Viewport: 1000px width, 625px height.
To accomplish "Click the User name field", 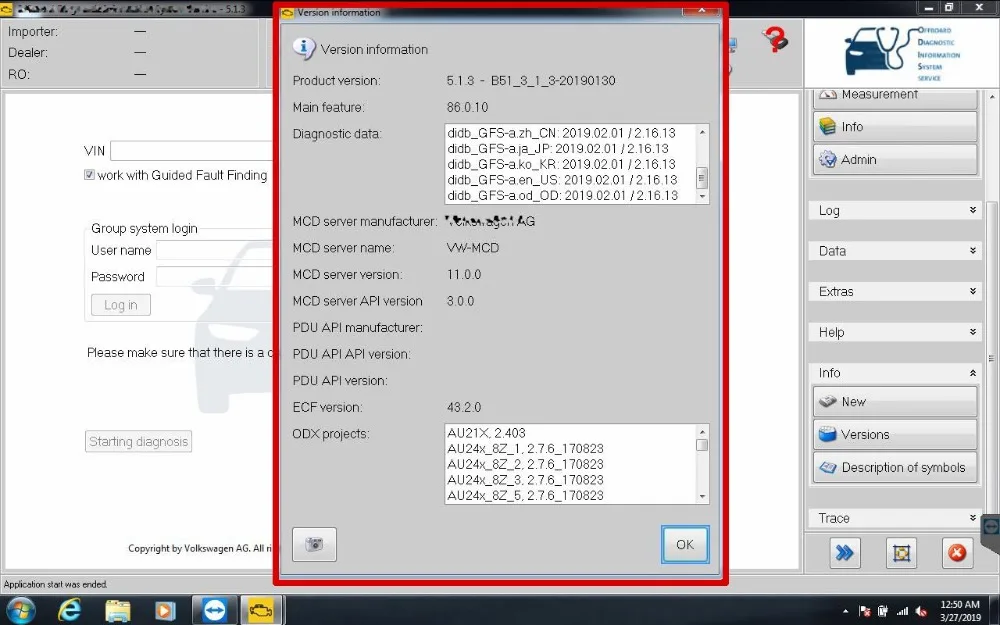I will (216, 250).
